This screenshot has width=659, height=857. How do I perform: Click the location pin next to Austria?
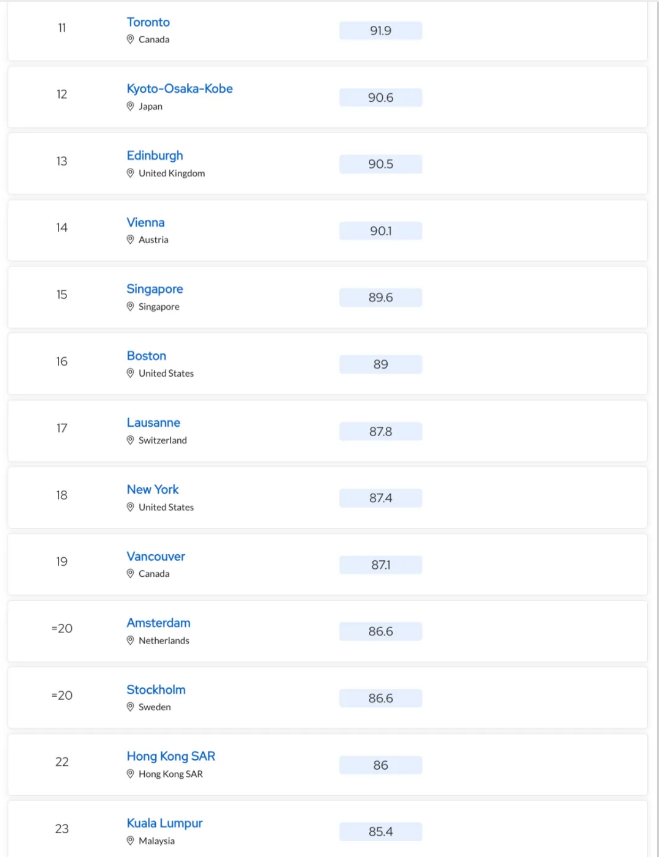coord(130,239)
